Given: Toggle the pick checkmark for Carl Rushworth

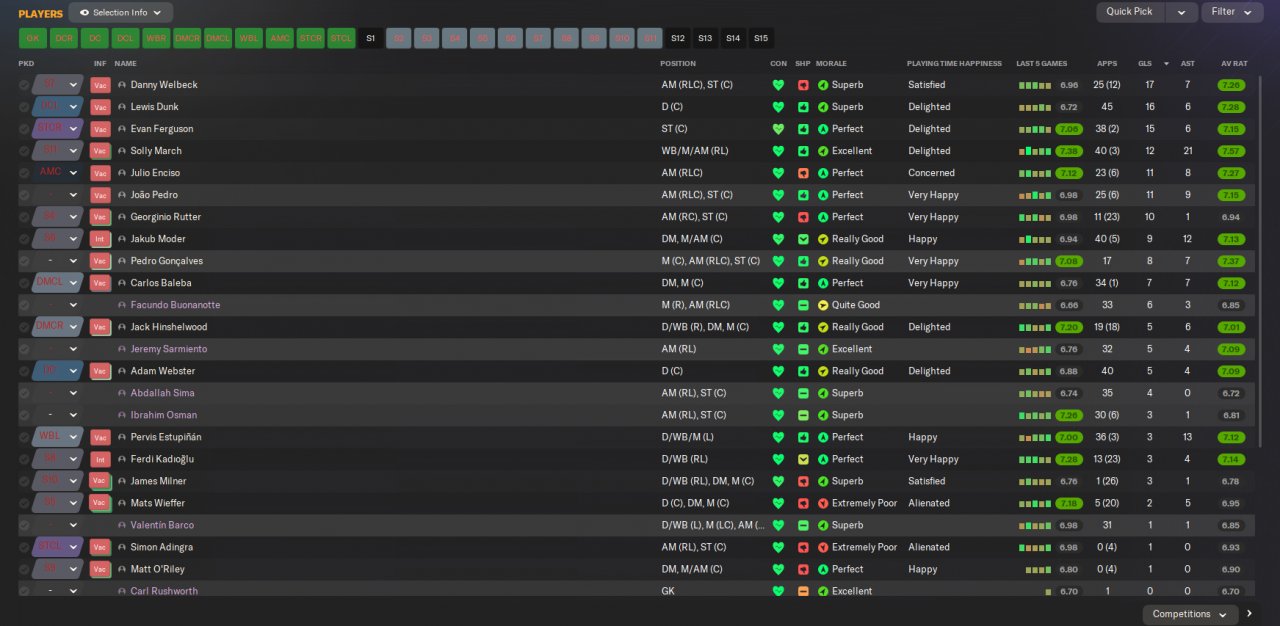Looking at the screenshot, I should click(24, 591).
